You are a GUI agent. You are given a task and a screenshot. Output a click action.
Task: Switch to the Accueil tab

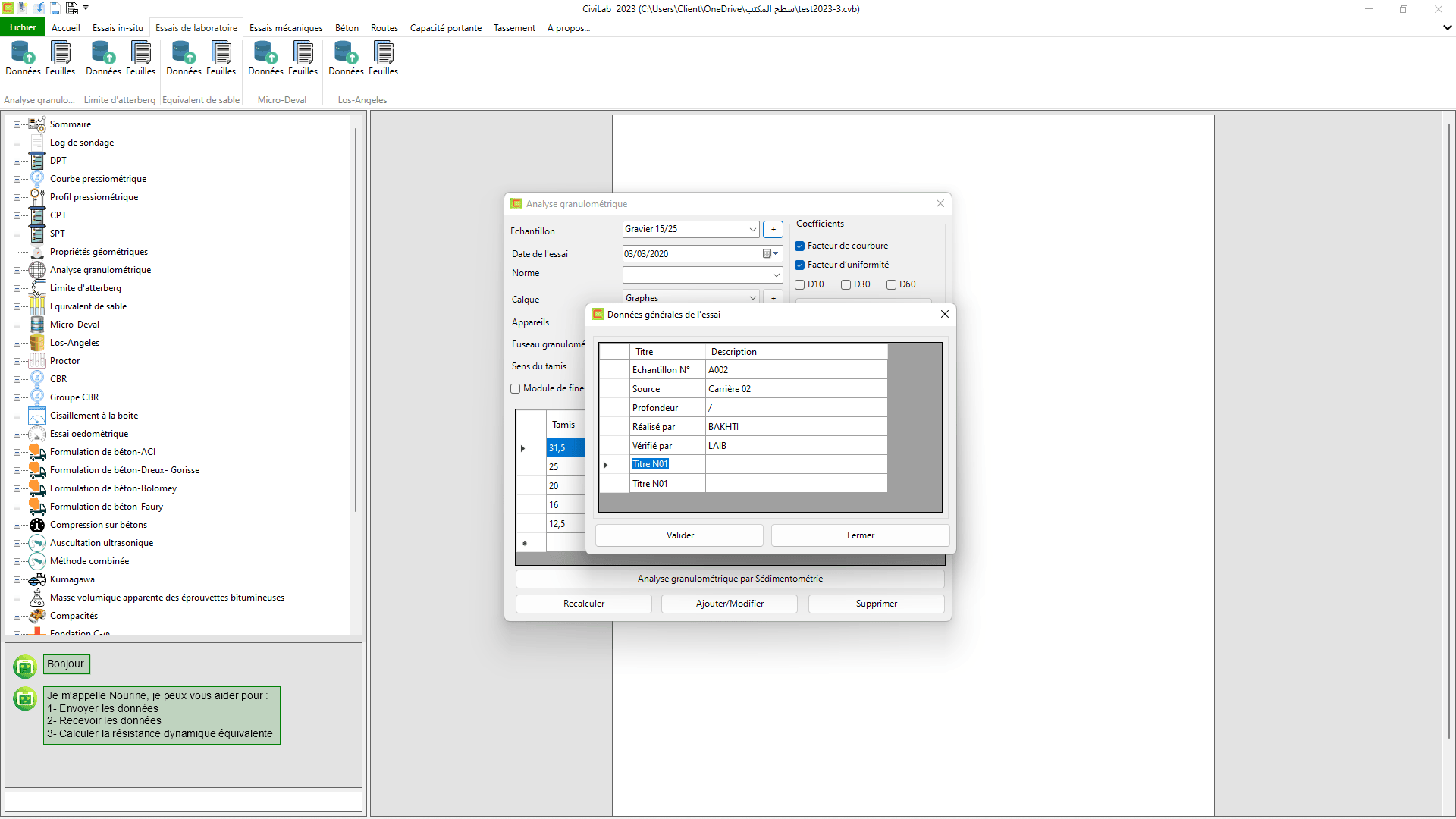pyautogui.click(x=66, y=28)
